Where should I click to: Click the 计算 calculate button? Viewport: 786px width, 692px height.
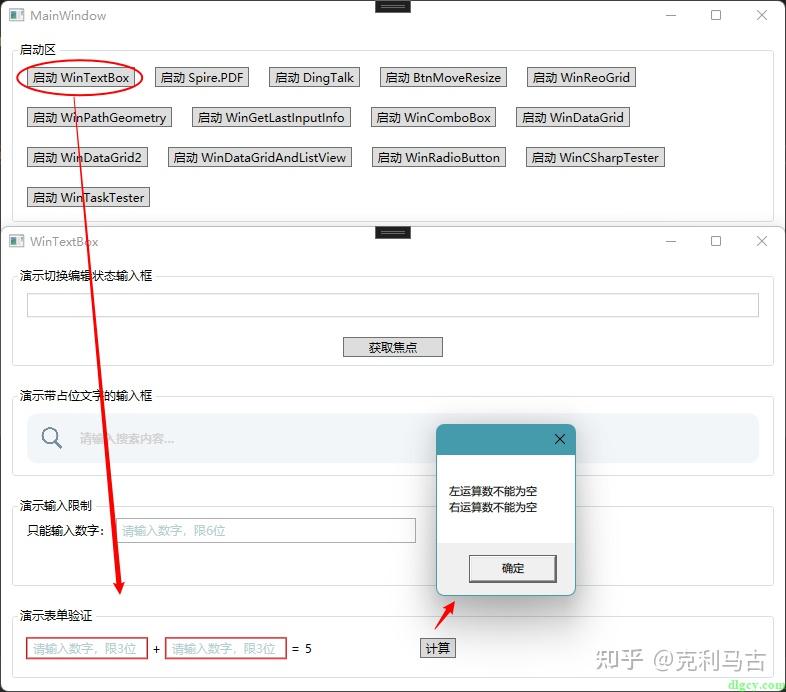[x=438, y=648]
